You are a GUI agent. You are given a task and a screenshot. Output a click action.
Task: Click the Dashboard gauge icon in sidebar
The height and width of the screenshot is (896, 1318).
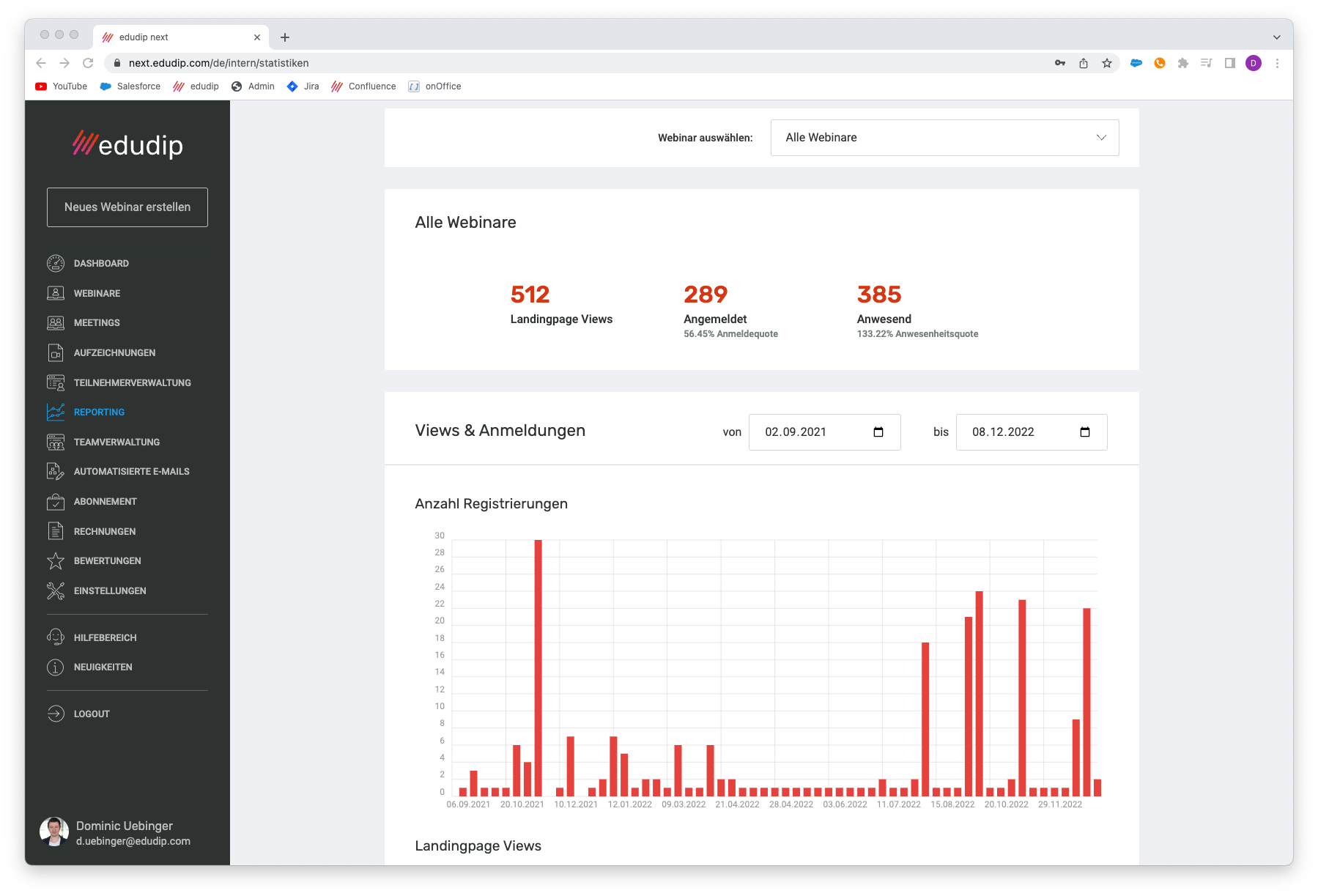tap(56, 263)
